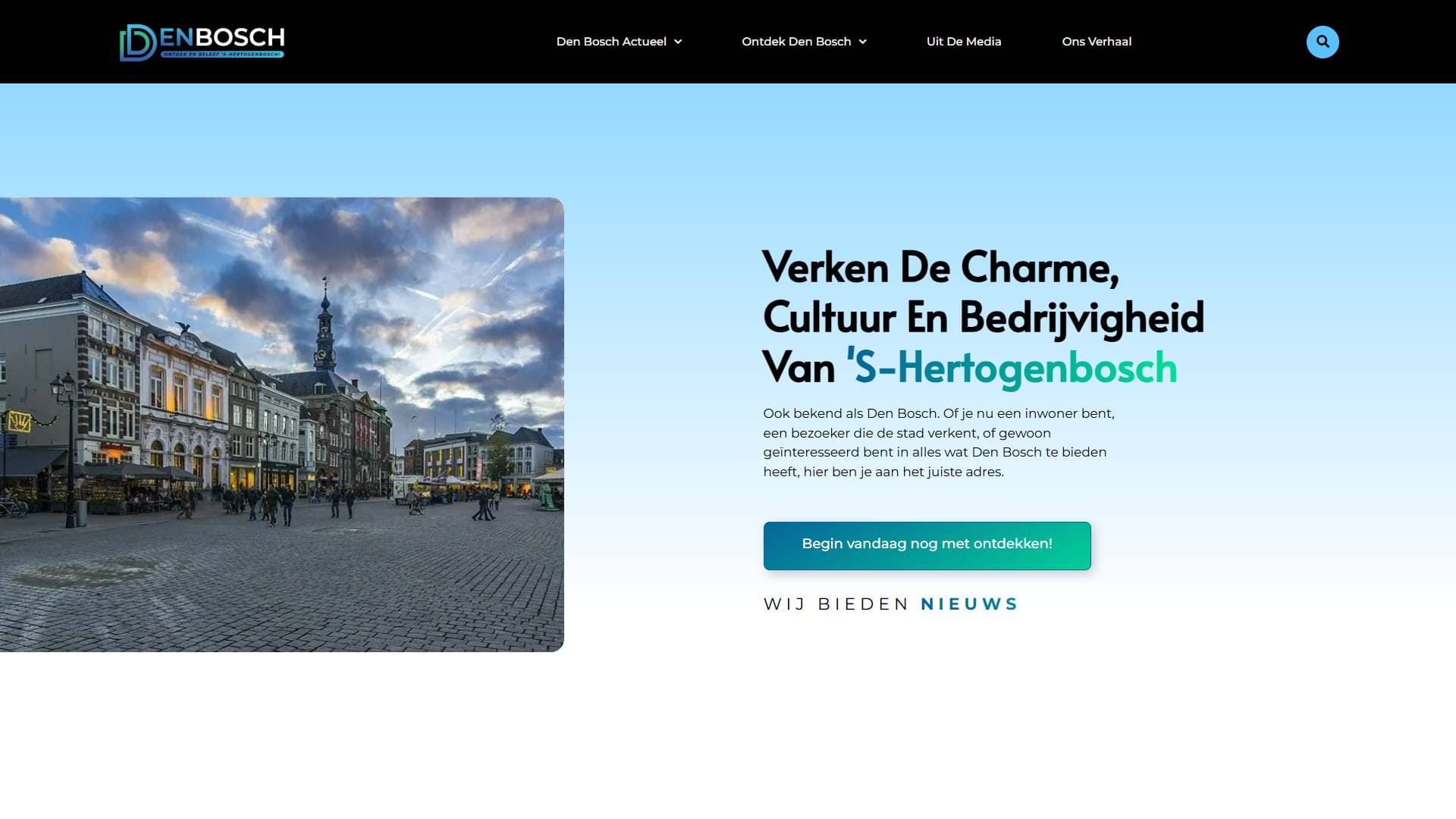Expand the Ontdek Den Bosch dropdown

click(796, 42)
